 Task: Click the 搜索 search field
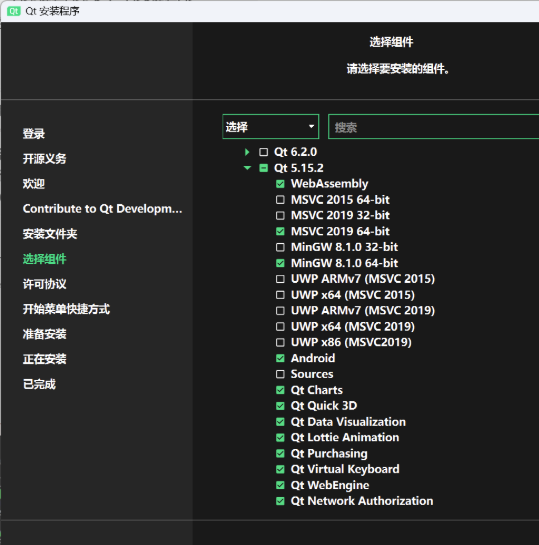tap(433, 127)
